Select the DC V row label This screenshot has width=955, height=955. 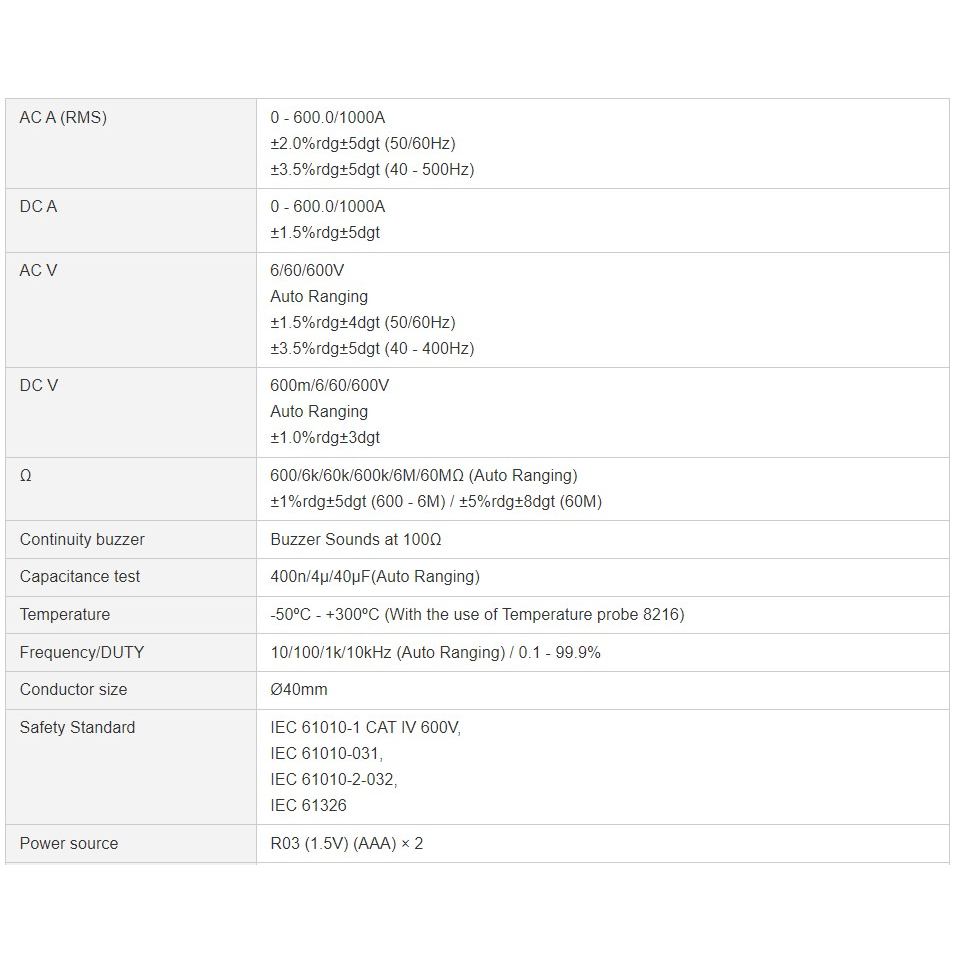39,386
